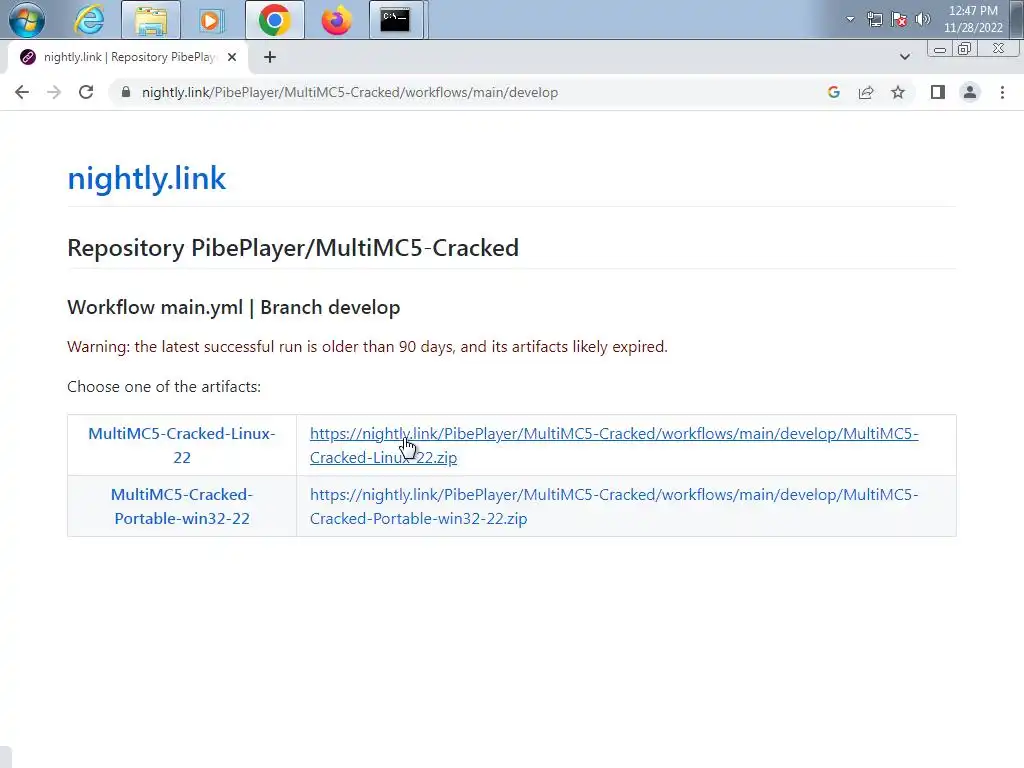
Task: Download the MultiMC5-Cracked-Linux-22.zip URL
Action: pos(614,445)
